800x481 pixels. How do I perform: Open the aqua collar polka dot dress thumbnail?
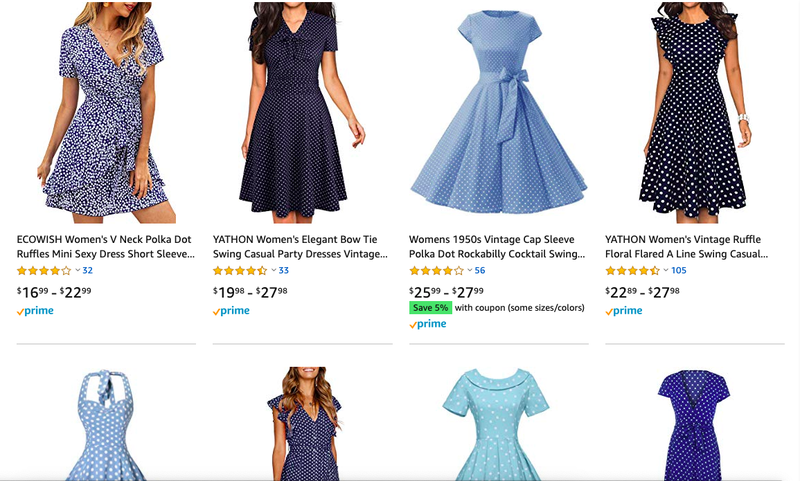(496, 424)
